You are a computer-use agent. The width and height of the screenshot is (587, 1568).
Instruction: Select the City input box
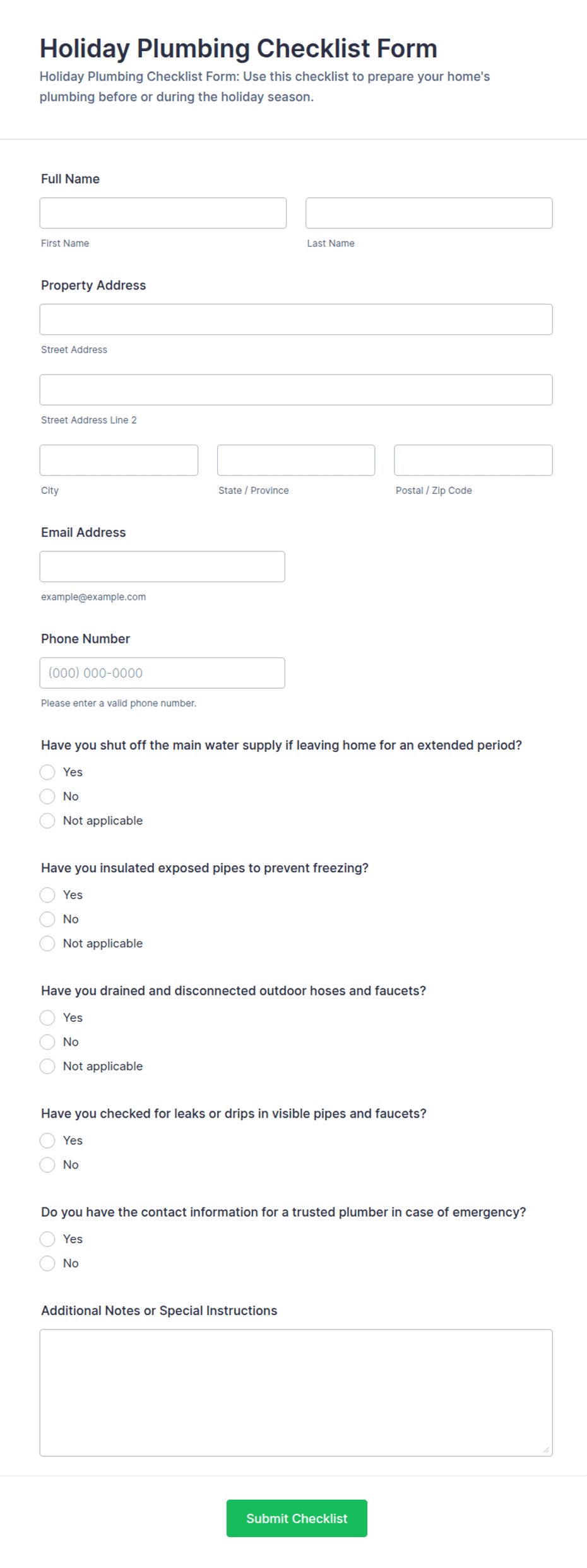pyautogui.click(x=119, y=460)
